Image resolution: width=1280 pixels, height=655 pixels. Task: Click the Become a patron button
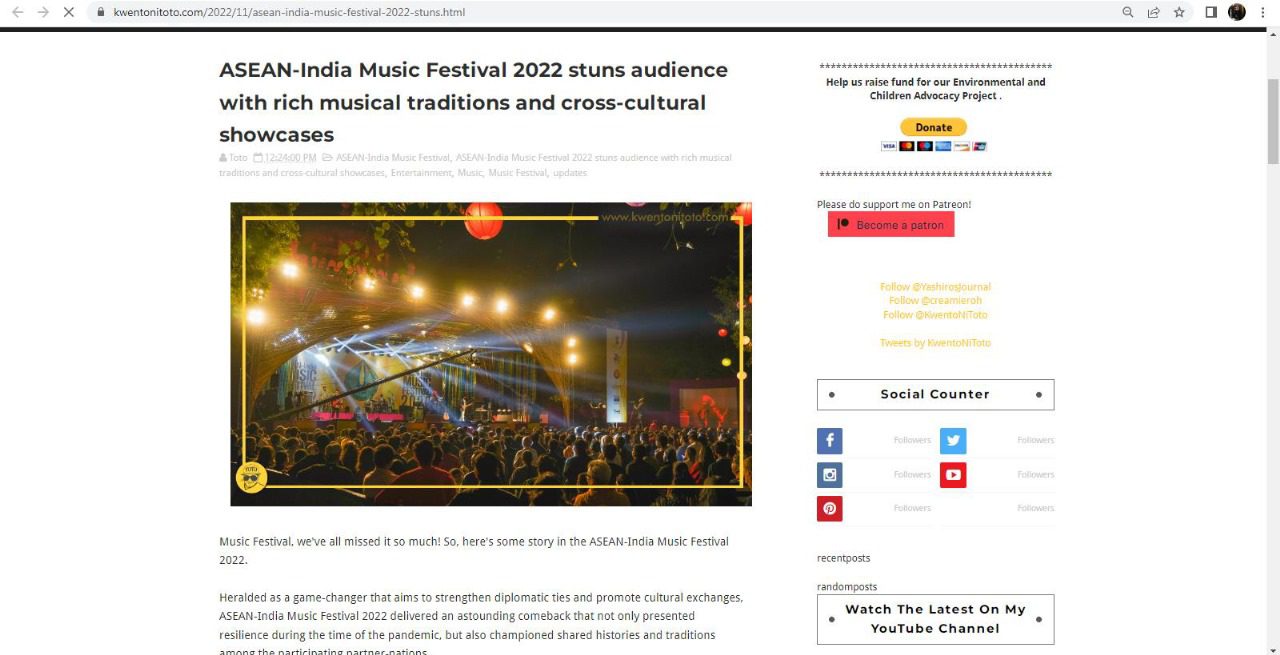(x=891, y=225)
